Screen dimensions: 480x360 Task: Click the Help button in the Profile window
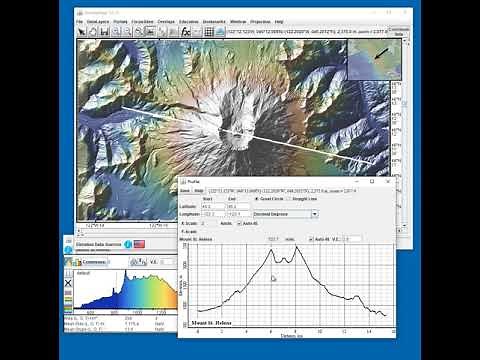(199, 191)
